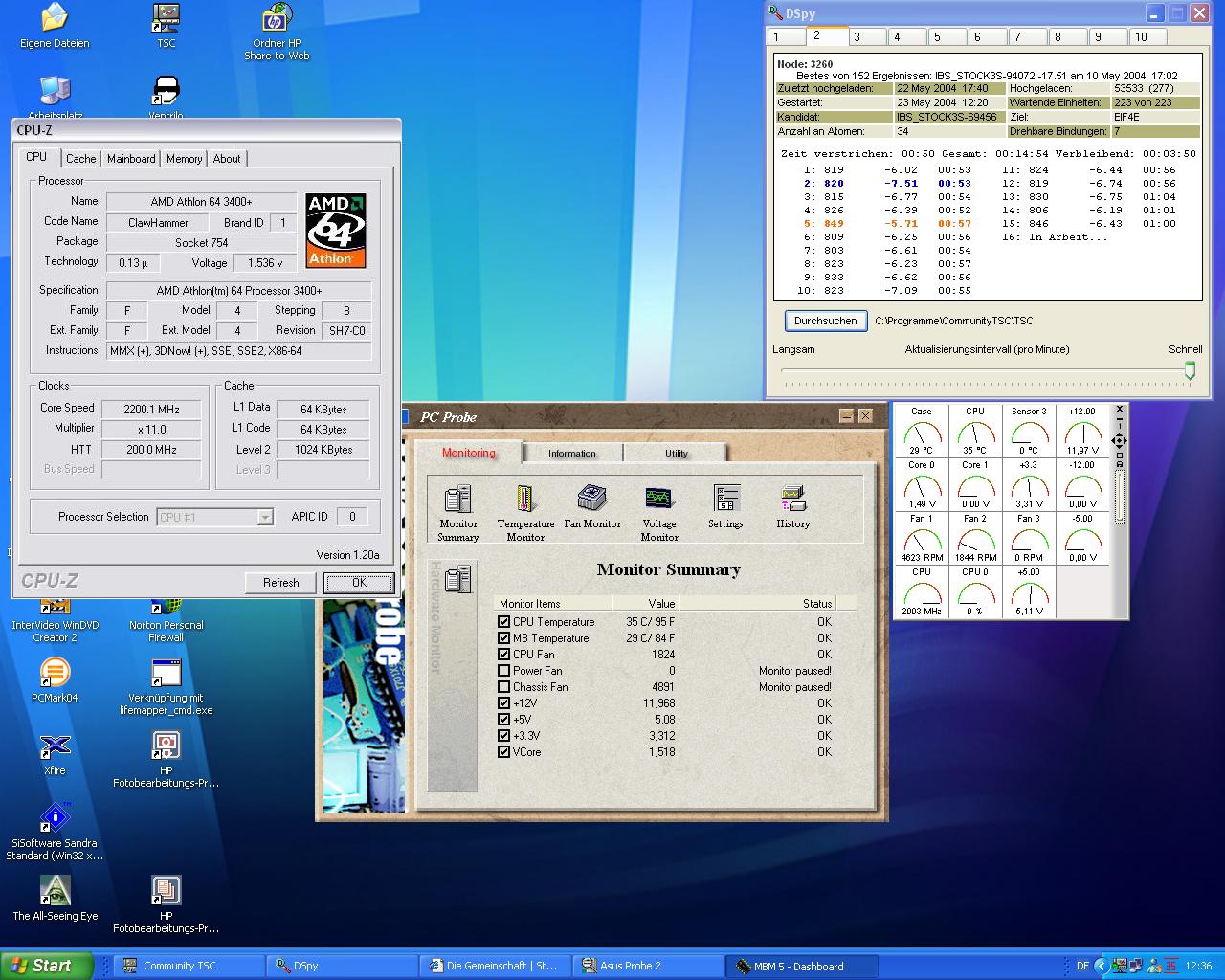Click the MBM dashboard lock icon

(x=1120, y=464)
